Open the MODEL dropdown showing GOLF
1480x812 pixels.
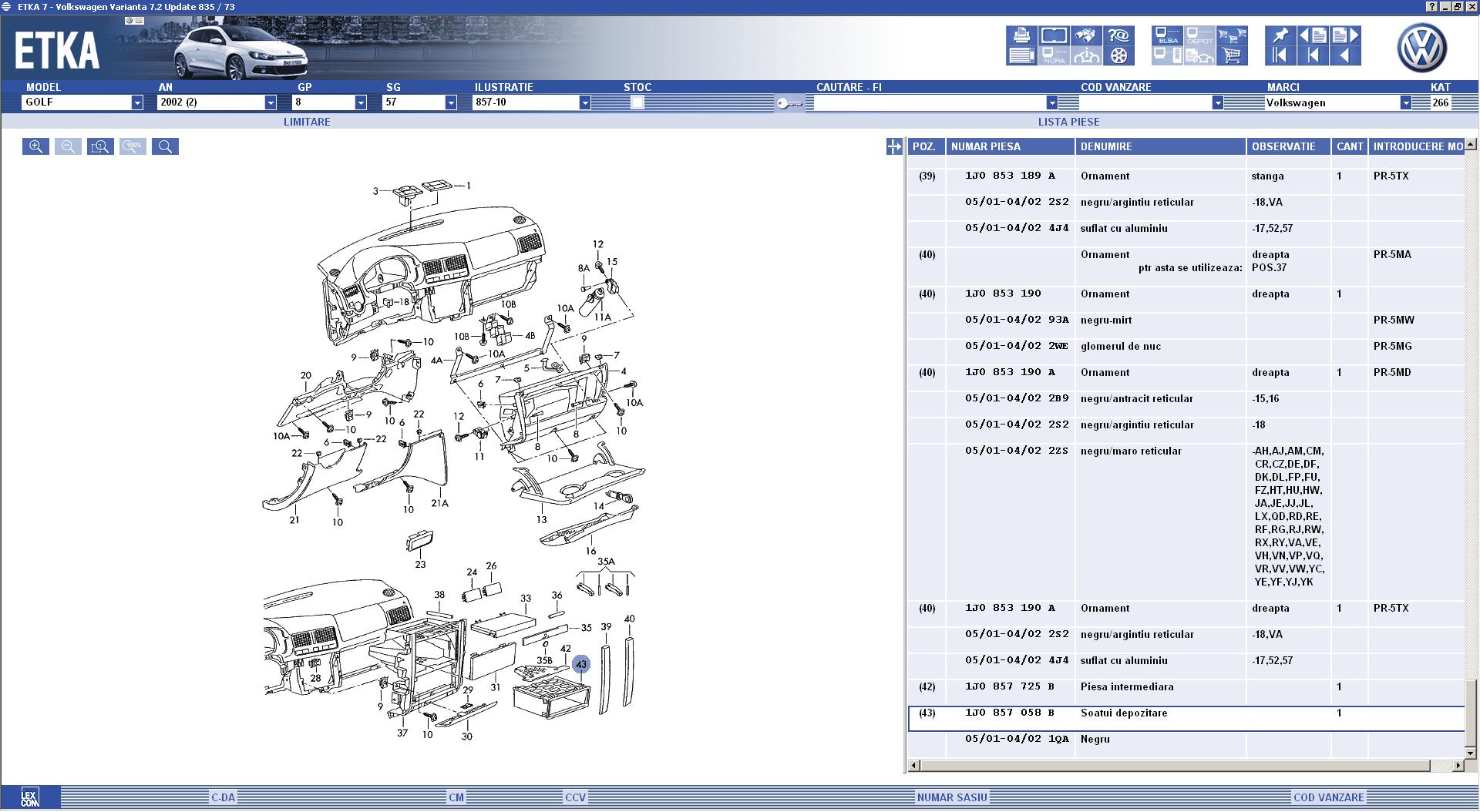pos(136,102)
